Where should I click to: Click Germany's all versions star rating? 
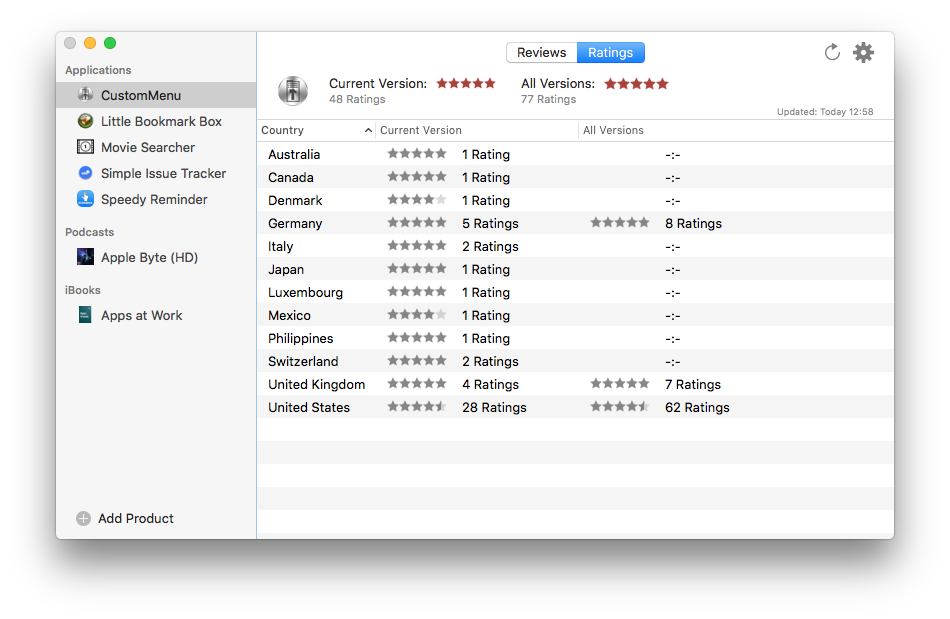point(620,222)
